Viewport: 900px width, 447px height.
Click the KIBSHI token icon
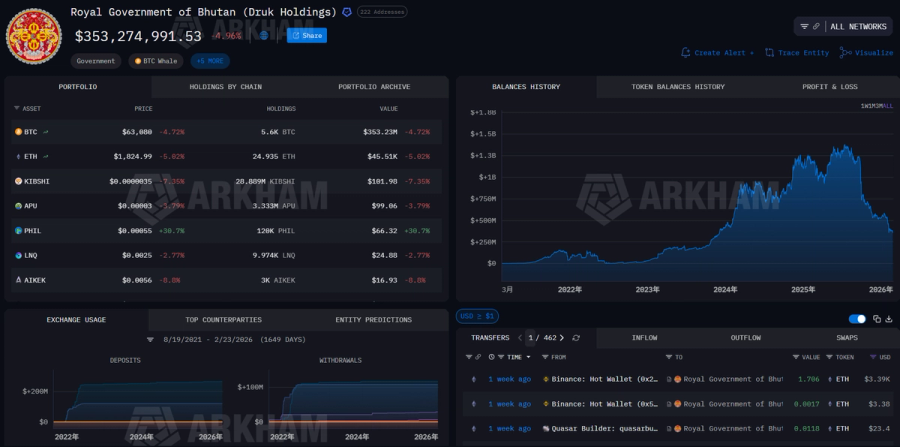(18, 181)
